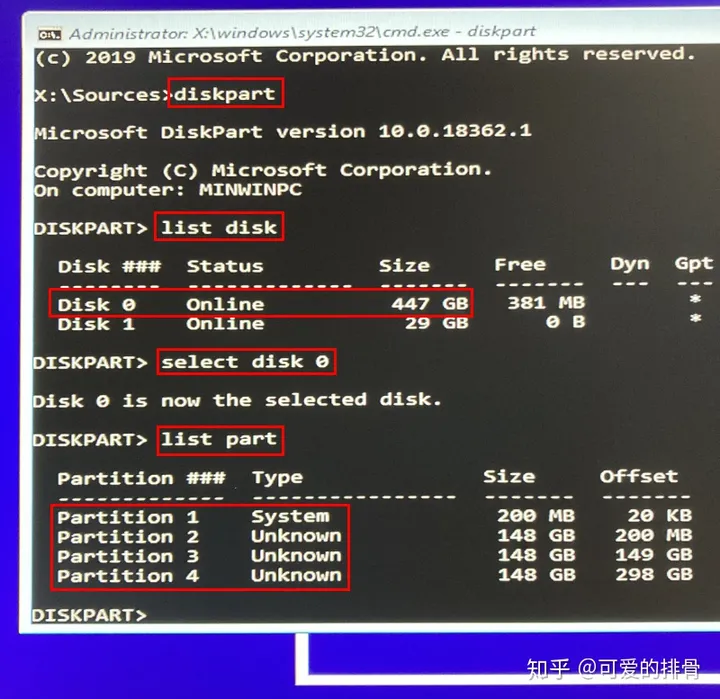Click the DiskPart version 10.0.18362.1 line
The image size is (720, 699).
(x=283, y=132)
